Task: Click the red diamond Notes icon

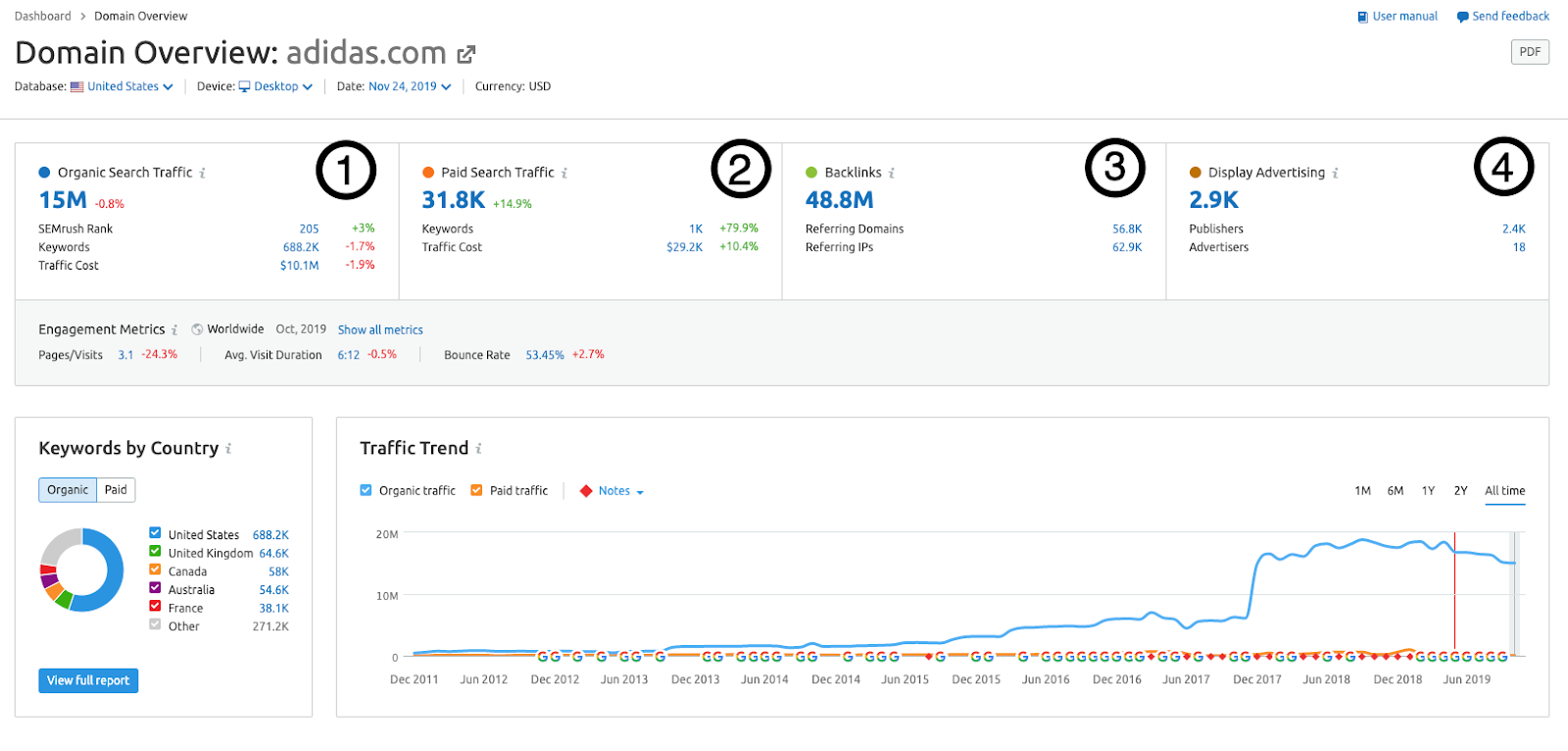Action: pos(586,491)
